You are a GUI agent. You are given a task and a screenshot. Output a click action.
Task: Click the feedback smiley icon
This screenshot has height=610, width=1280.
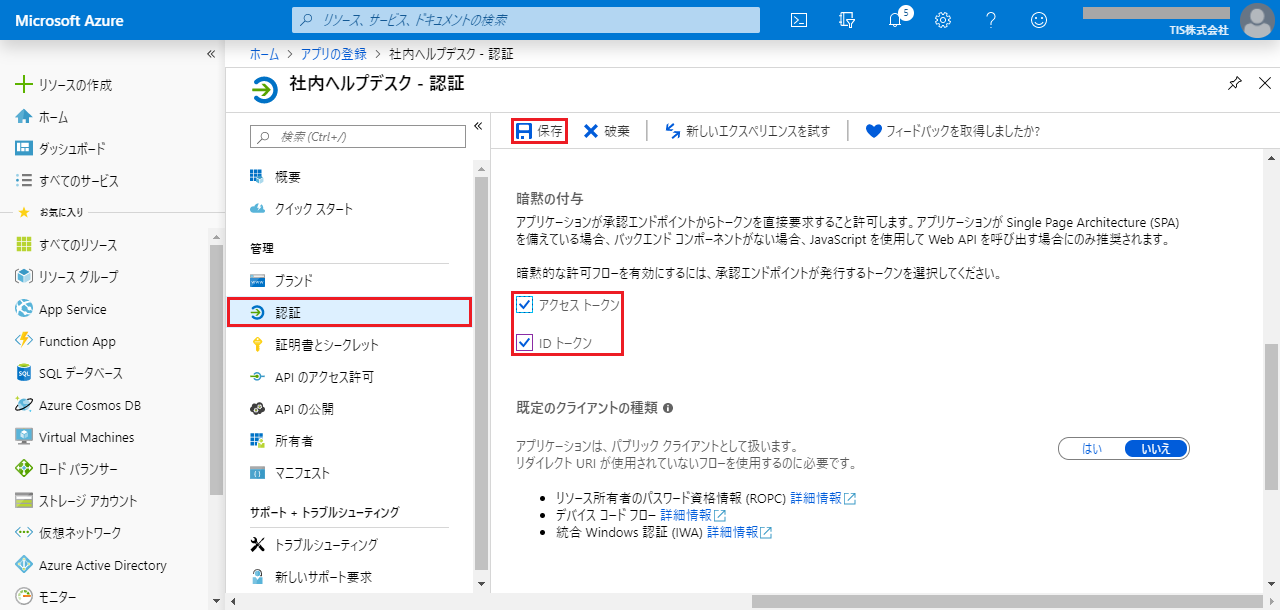(x=1039, y=20)
